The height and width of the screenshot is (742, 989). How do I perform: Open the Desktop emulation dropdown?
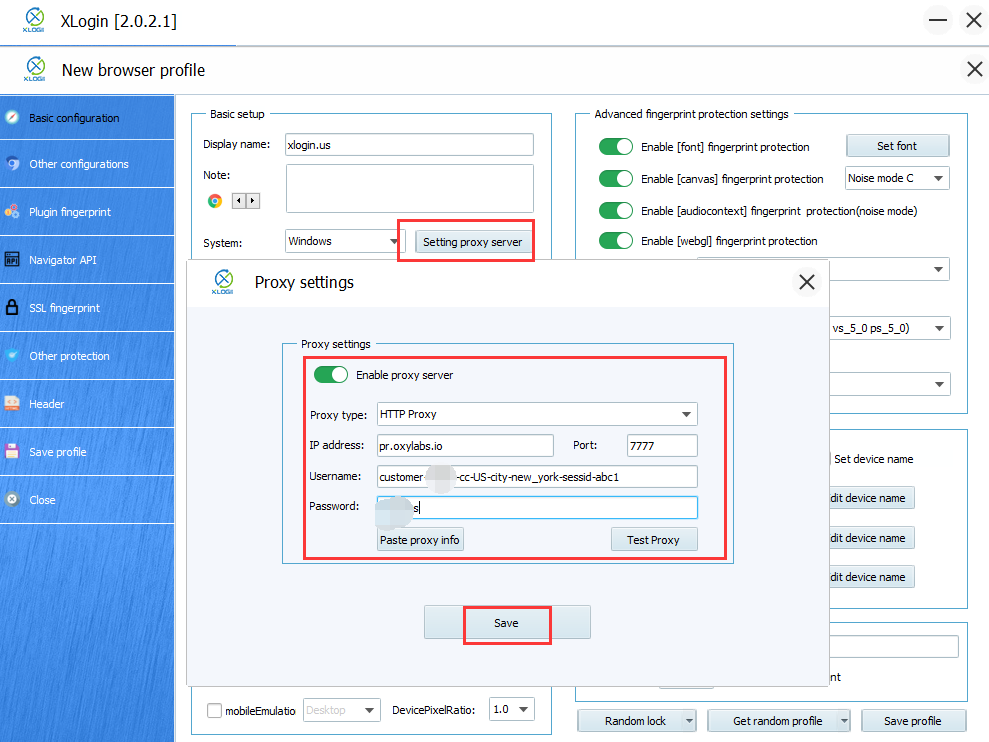[x=341, y=710]
